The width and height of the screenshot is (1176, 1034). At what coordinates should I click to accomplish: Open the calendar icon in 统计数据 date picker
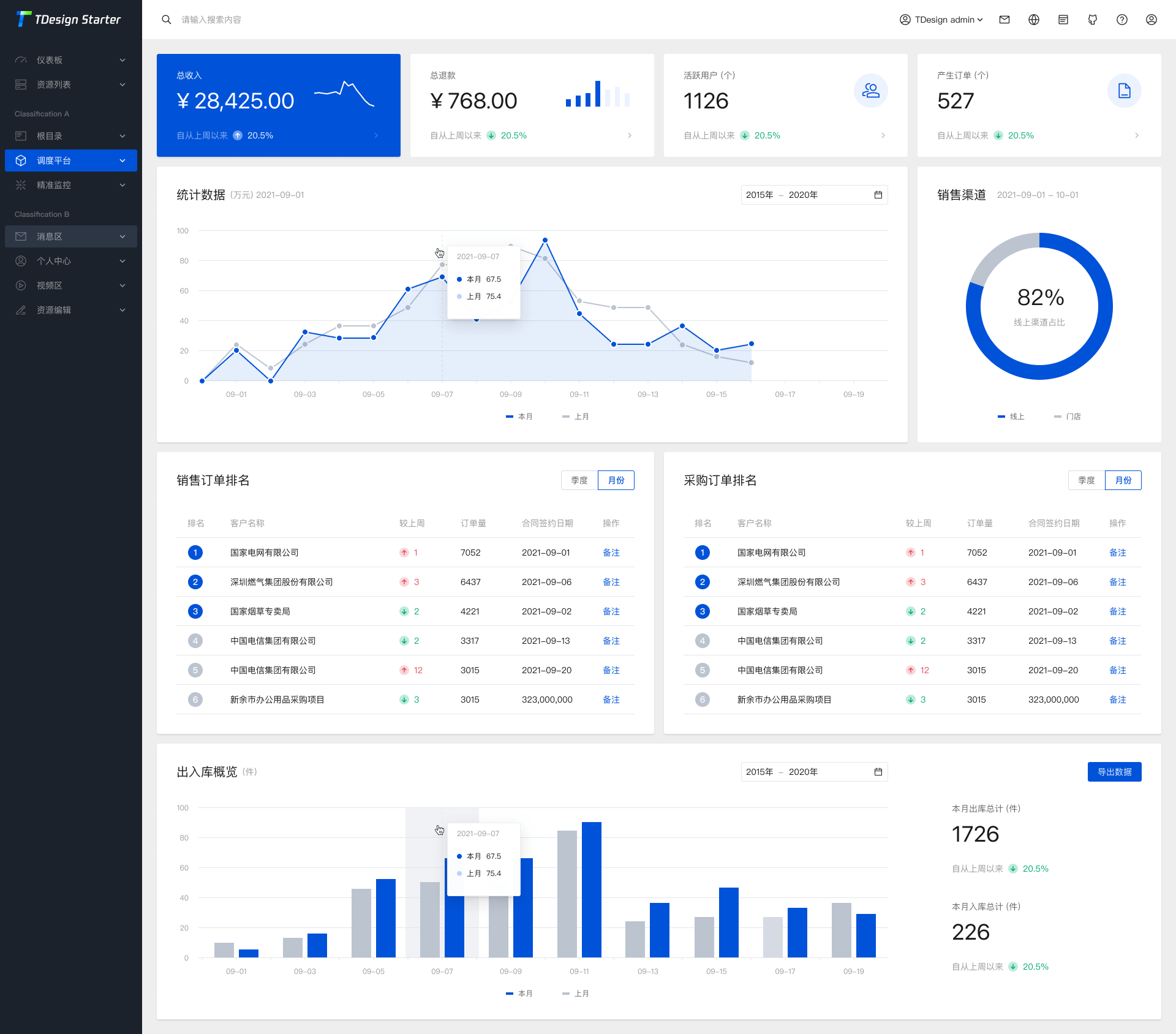878,195
